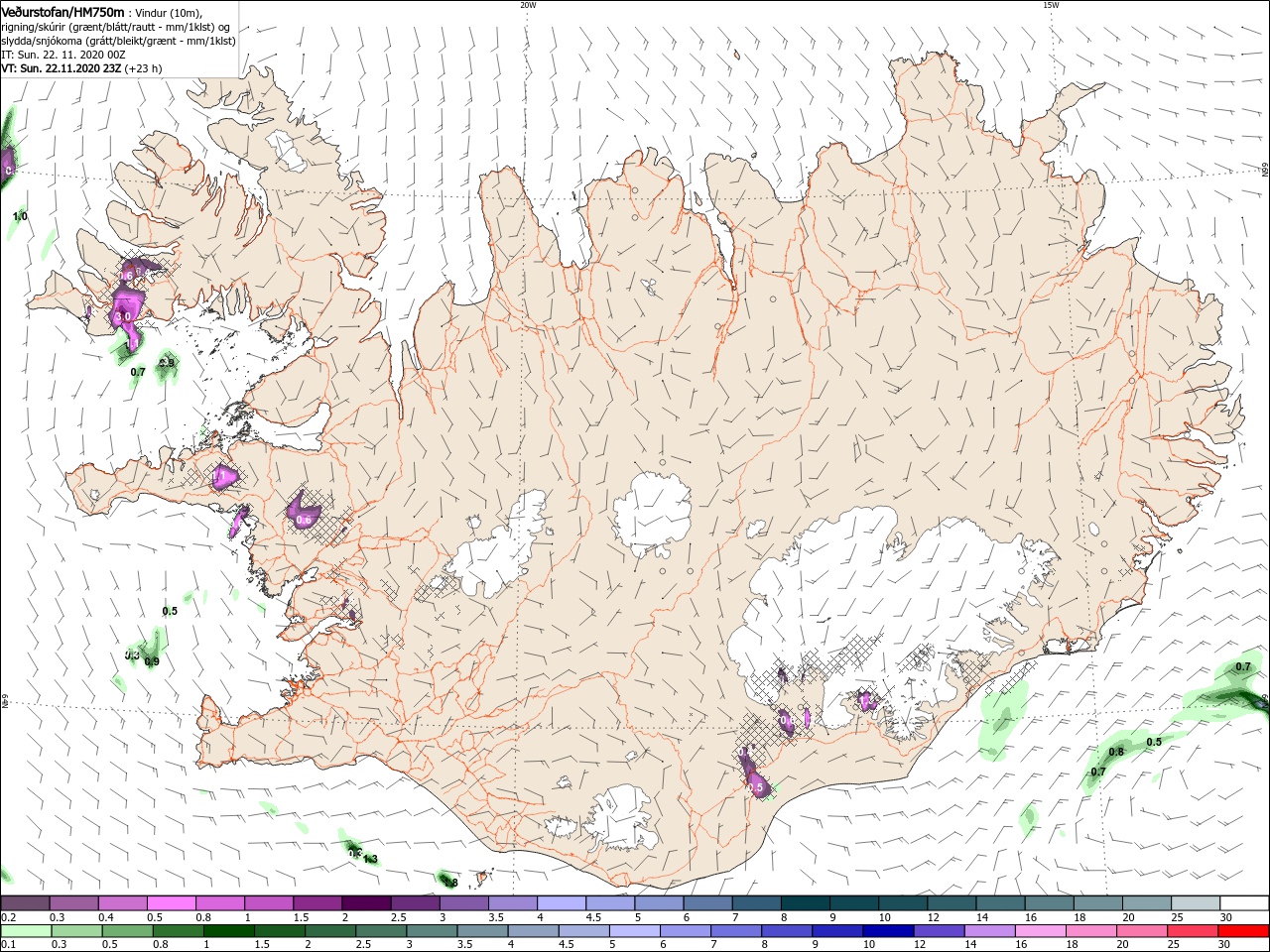This screenshot has width=1270, height=952.
Task: Click the '2.5' label in the rain legend row
Action: click(x=362, y=945)
